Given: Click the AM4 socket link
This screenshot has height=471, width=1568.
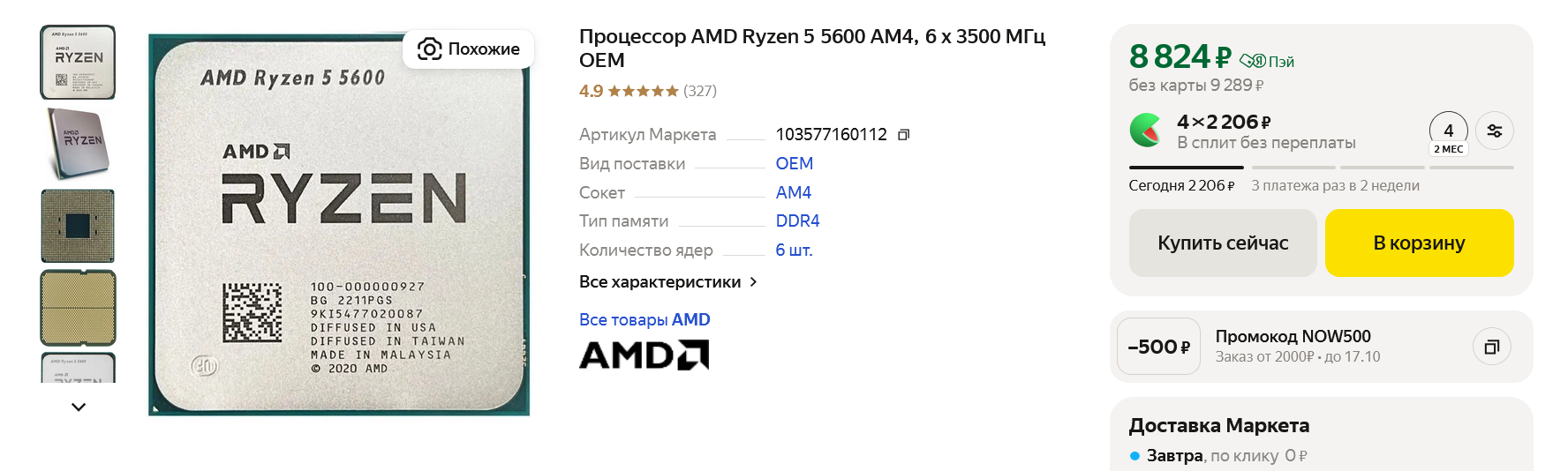Looking at the screenshot, I should (793, 193).
